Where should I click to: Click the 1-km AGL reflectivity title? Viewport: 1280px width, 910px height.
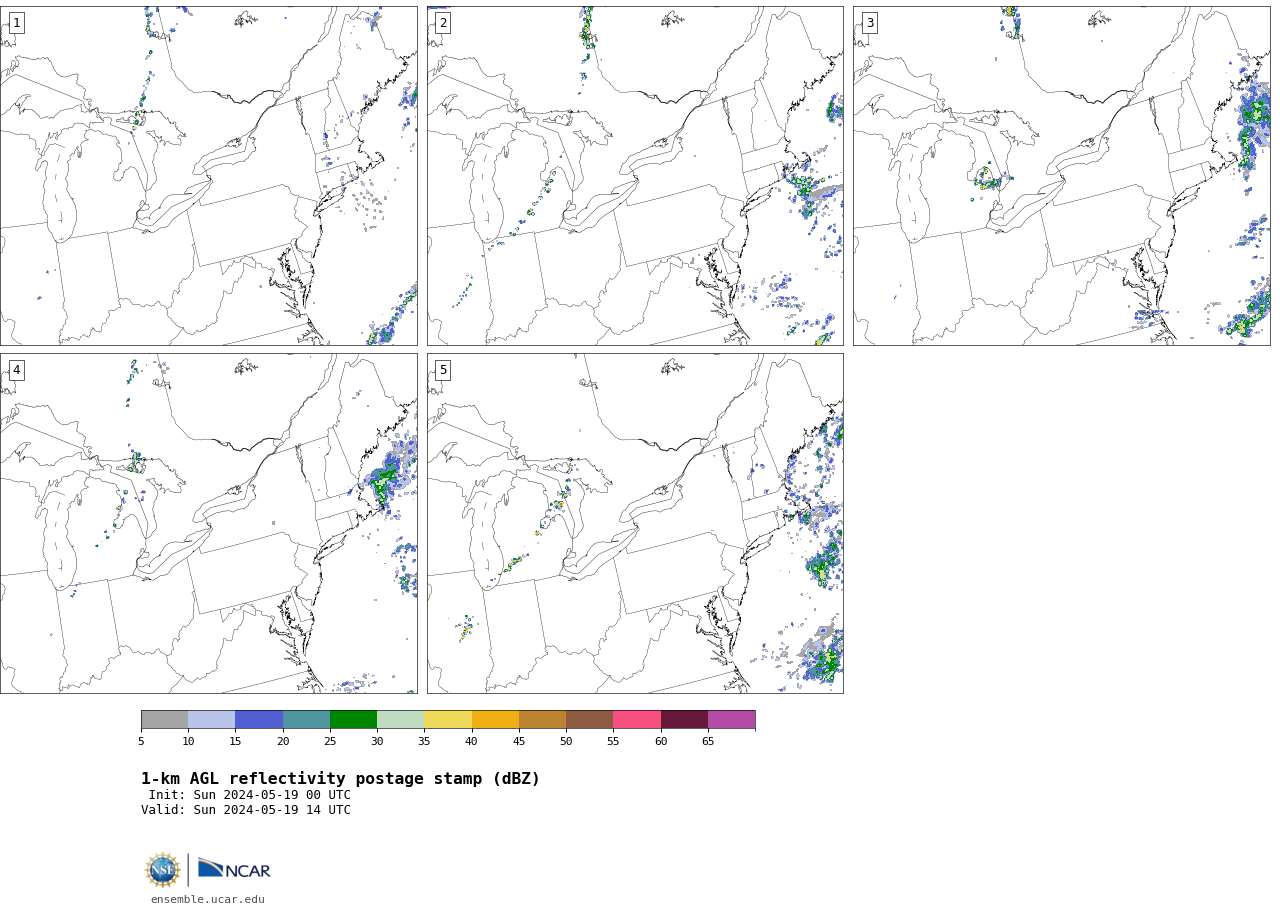(340, 779)
